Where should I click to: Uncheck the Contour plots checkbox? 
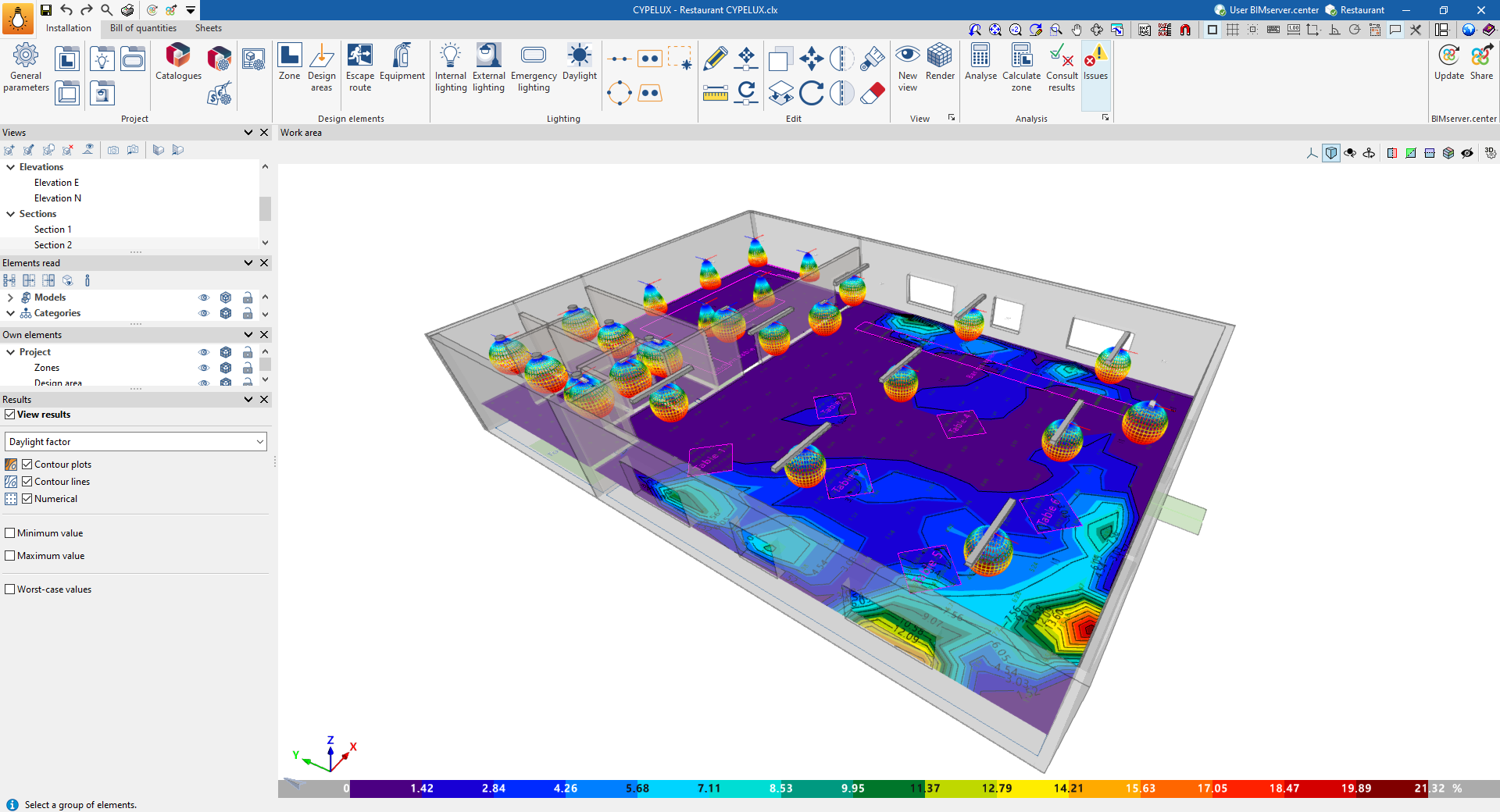(x=27, y=465)
